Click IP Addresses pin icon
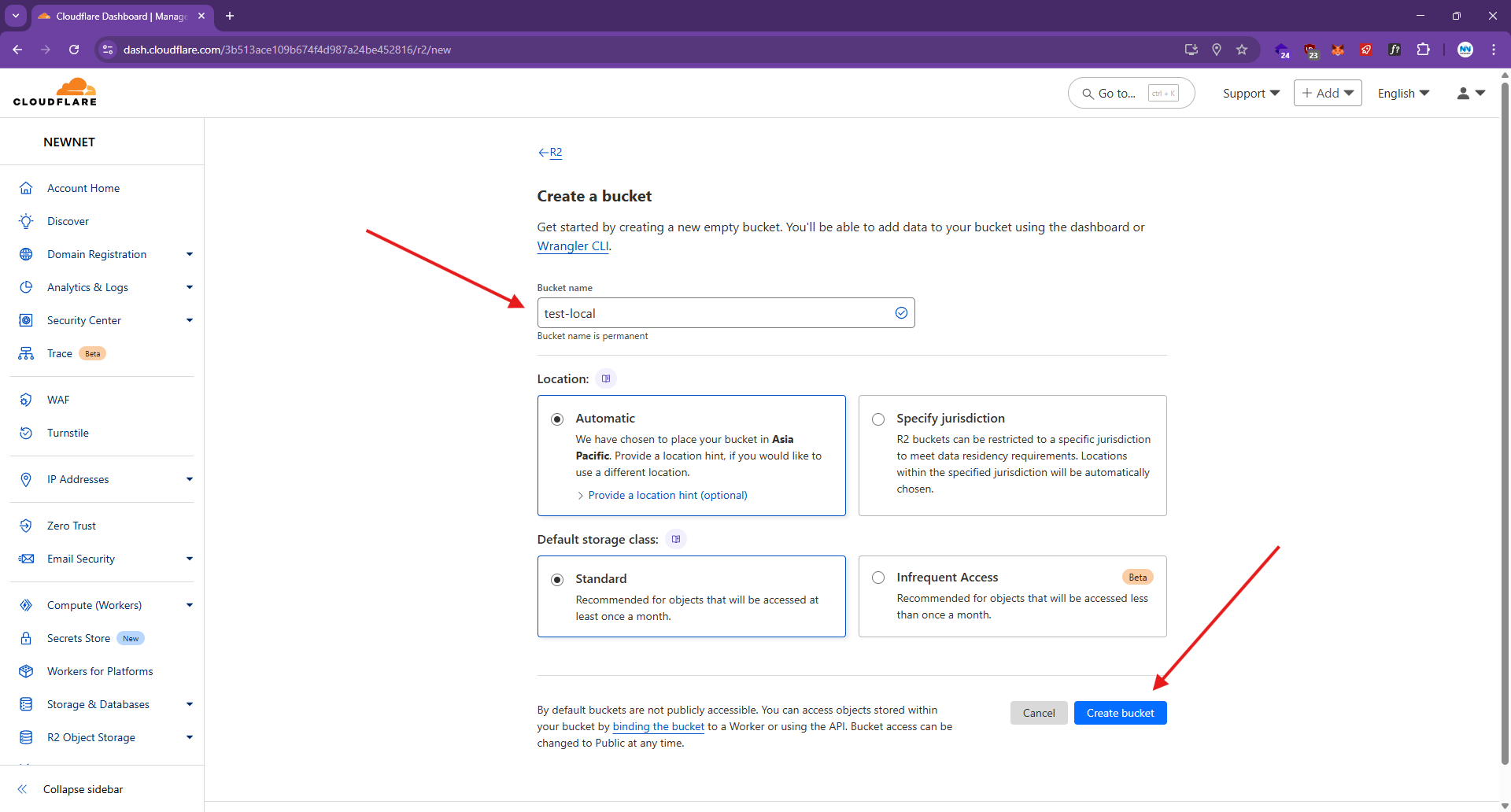The height and width of the screenshot is (812, 1511). [26, 479]
